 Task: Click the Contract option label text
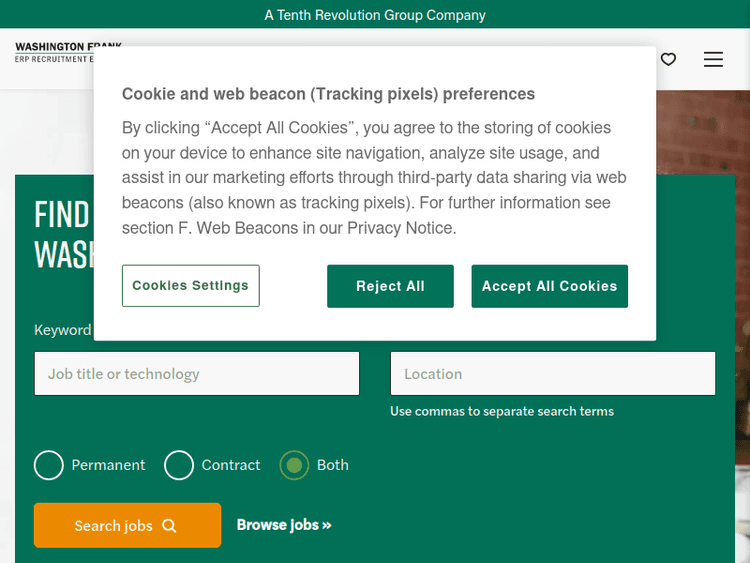(231, 465)
